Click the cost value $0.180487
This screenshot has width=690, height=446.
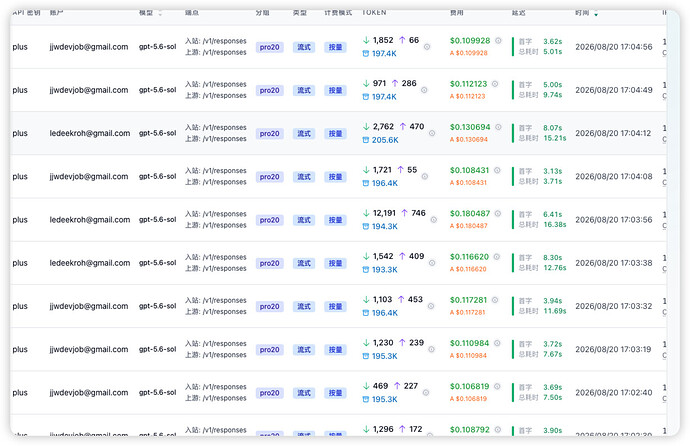click(470, 213)
